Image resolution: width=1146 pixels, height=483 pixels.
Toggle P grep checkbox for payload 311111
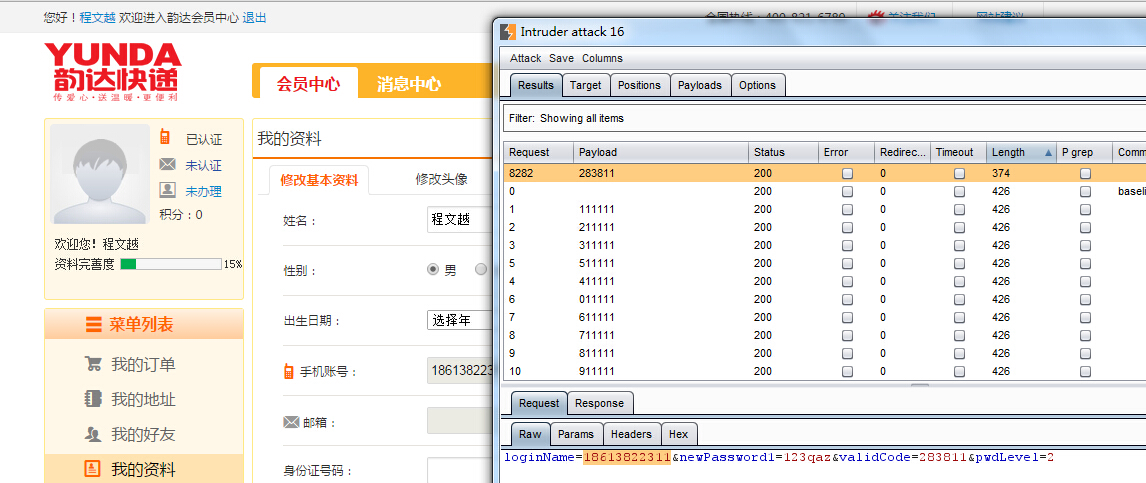1085,245
